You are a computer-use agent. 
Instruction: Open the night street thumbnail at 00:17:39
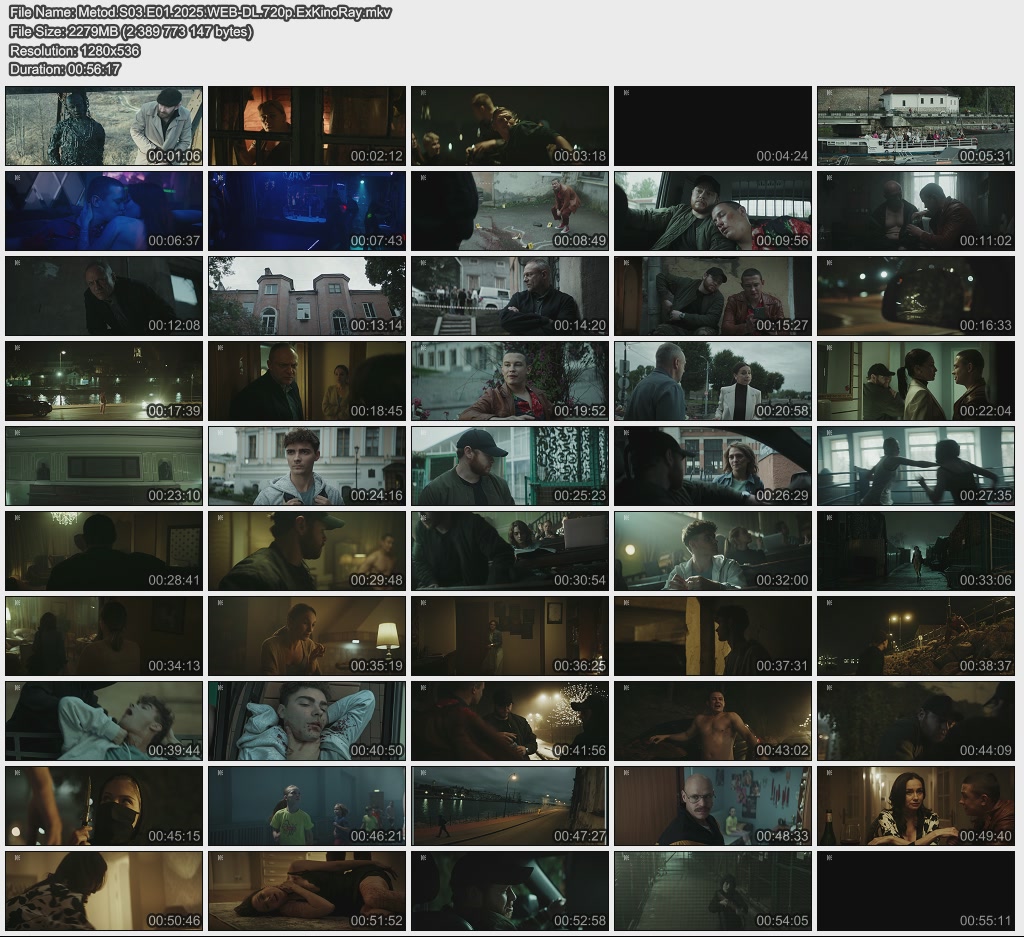(x=104, y=381)
